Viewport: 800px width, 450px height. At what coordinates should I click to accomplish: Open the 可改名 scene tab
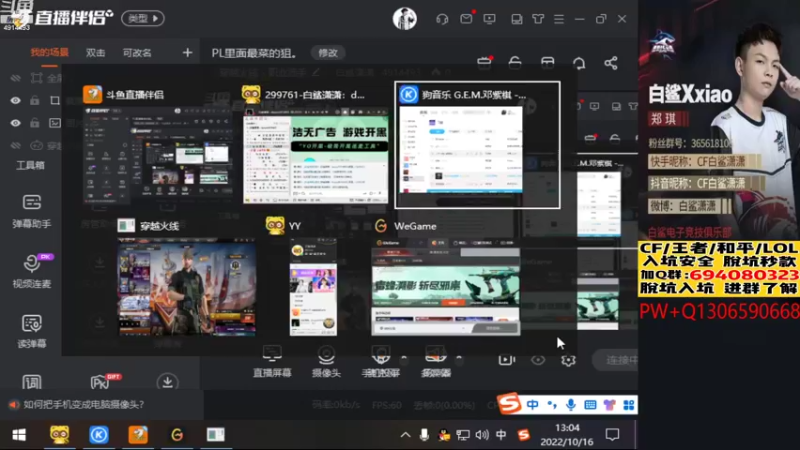coord(137,53)
